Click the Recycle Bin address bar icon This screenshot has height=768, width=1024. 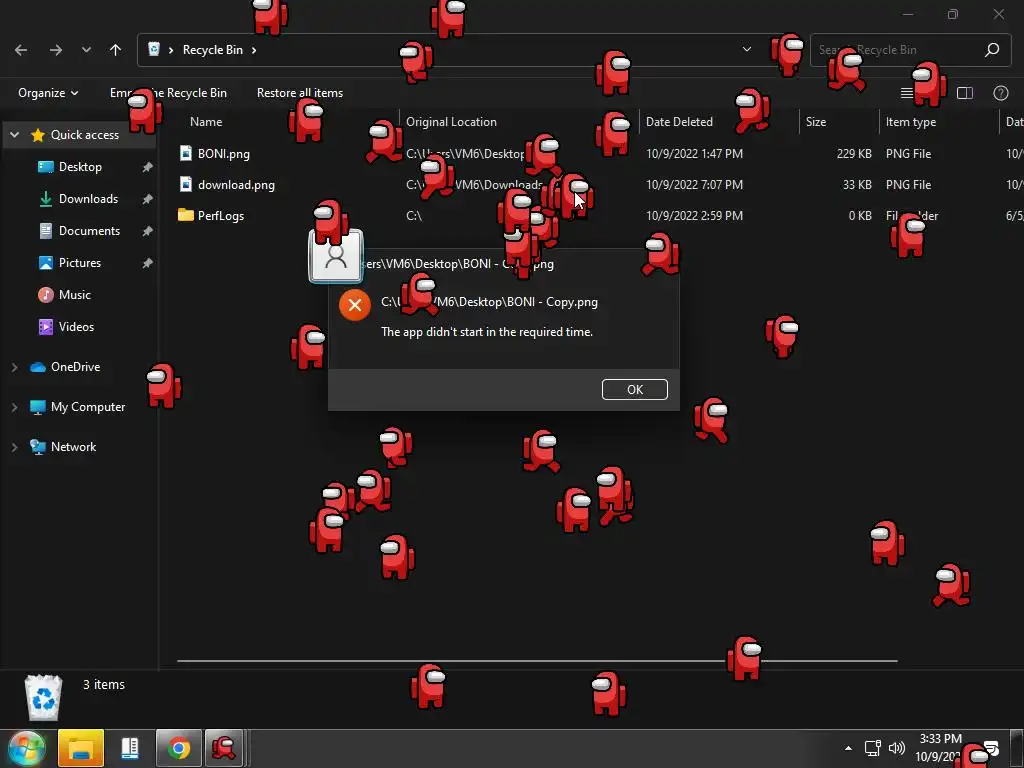[x=154, y=50]
